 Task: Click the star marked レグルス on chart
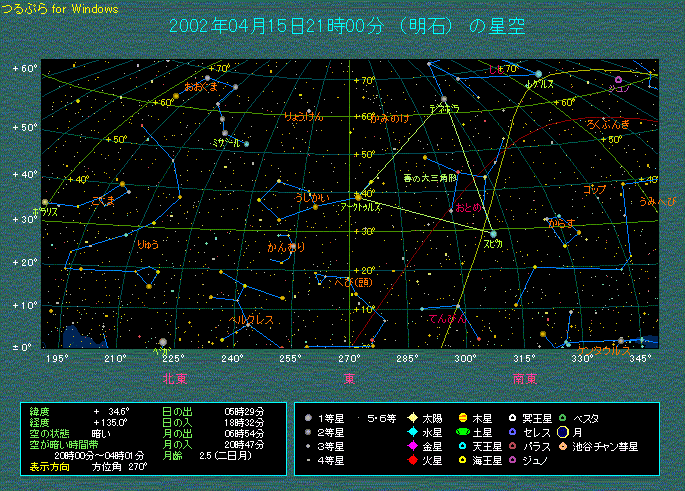click(x=539, y=74)
